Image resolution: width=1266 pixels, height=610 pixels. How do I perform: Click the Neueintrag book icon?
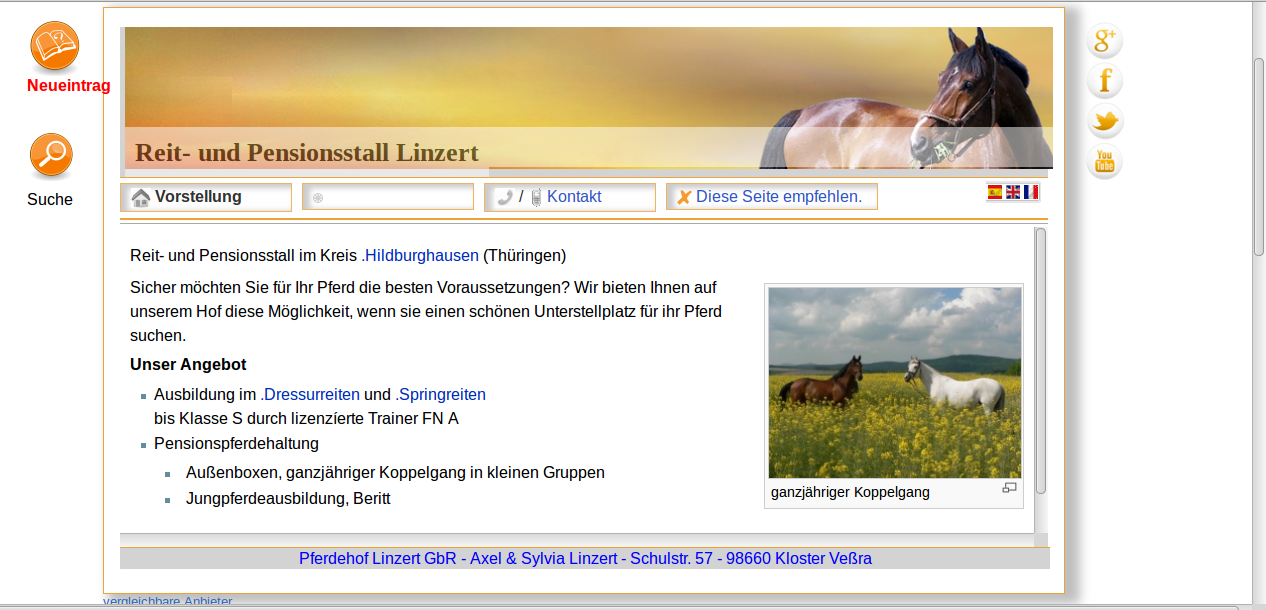pyautogui.click(x=55, y=46)
